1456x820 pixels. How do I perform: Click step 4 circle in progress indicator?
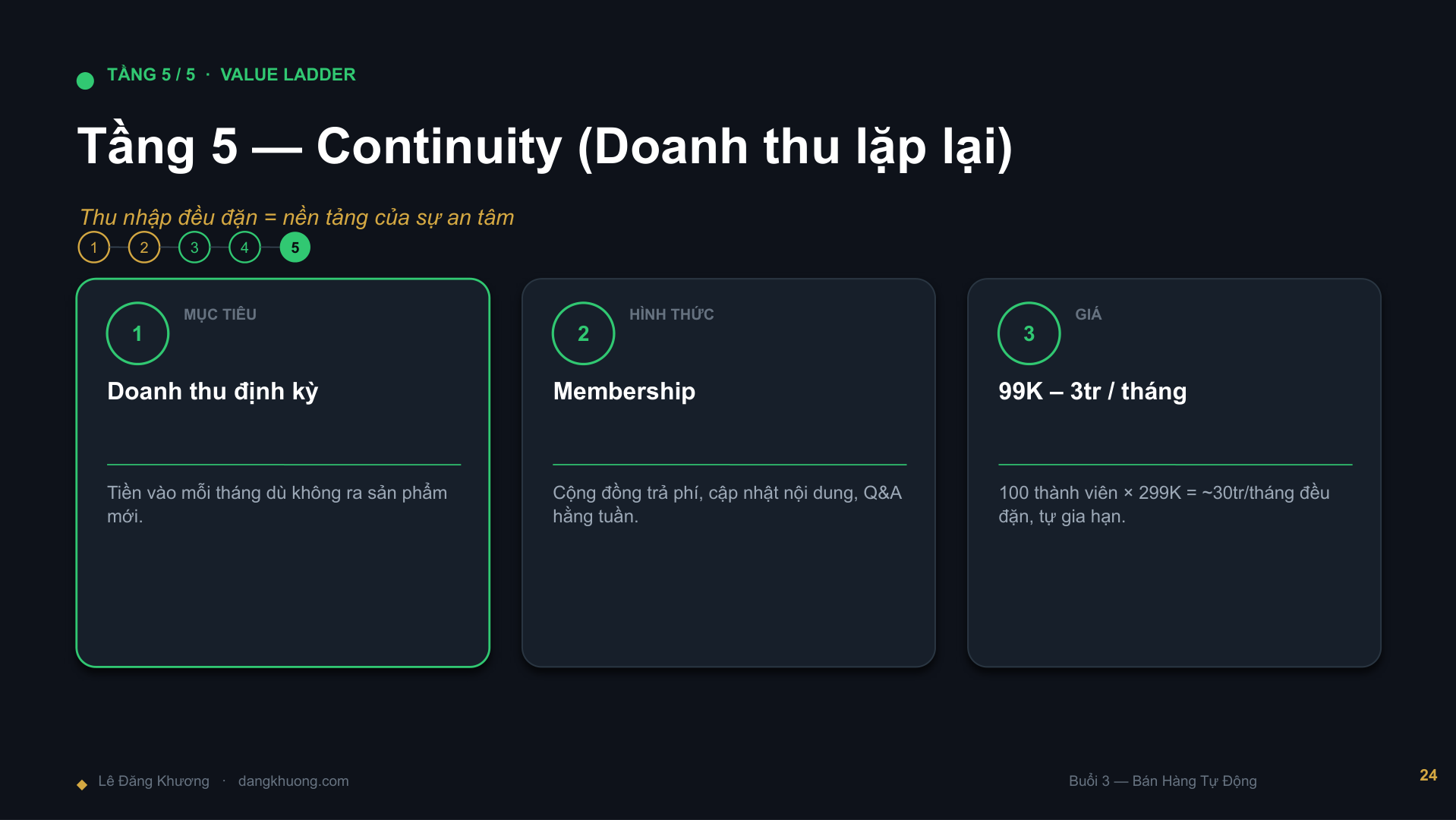point(244,248)
